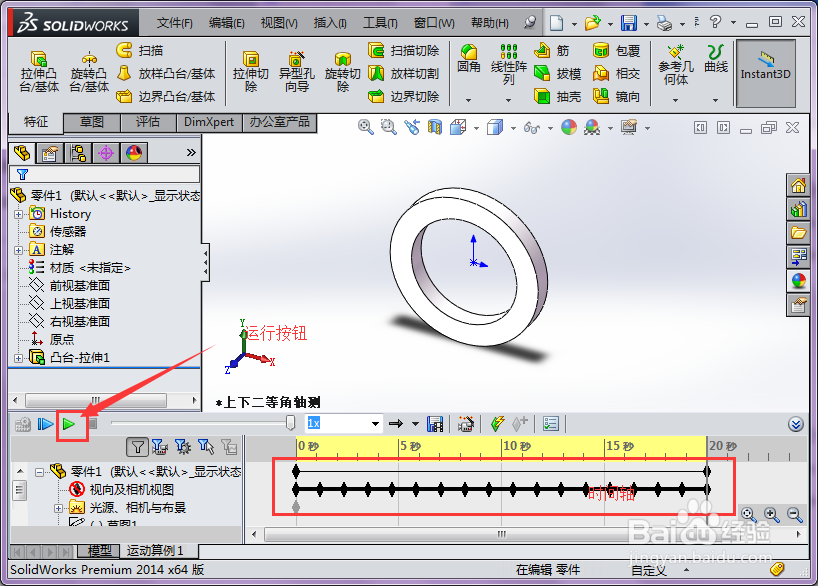Image resolution: width=818 pixels, height=586 pixels.
Task: Open the 视图(V) menu
Action: click(x=279, y=23)
